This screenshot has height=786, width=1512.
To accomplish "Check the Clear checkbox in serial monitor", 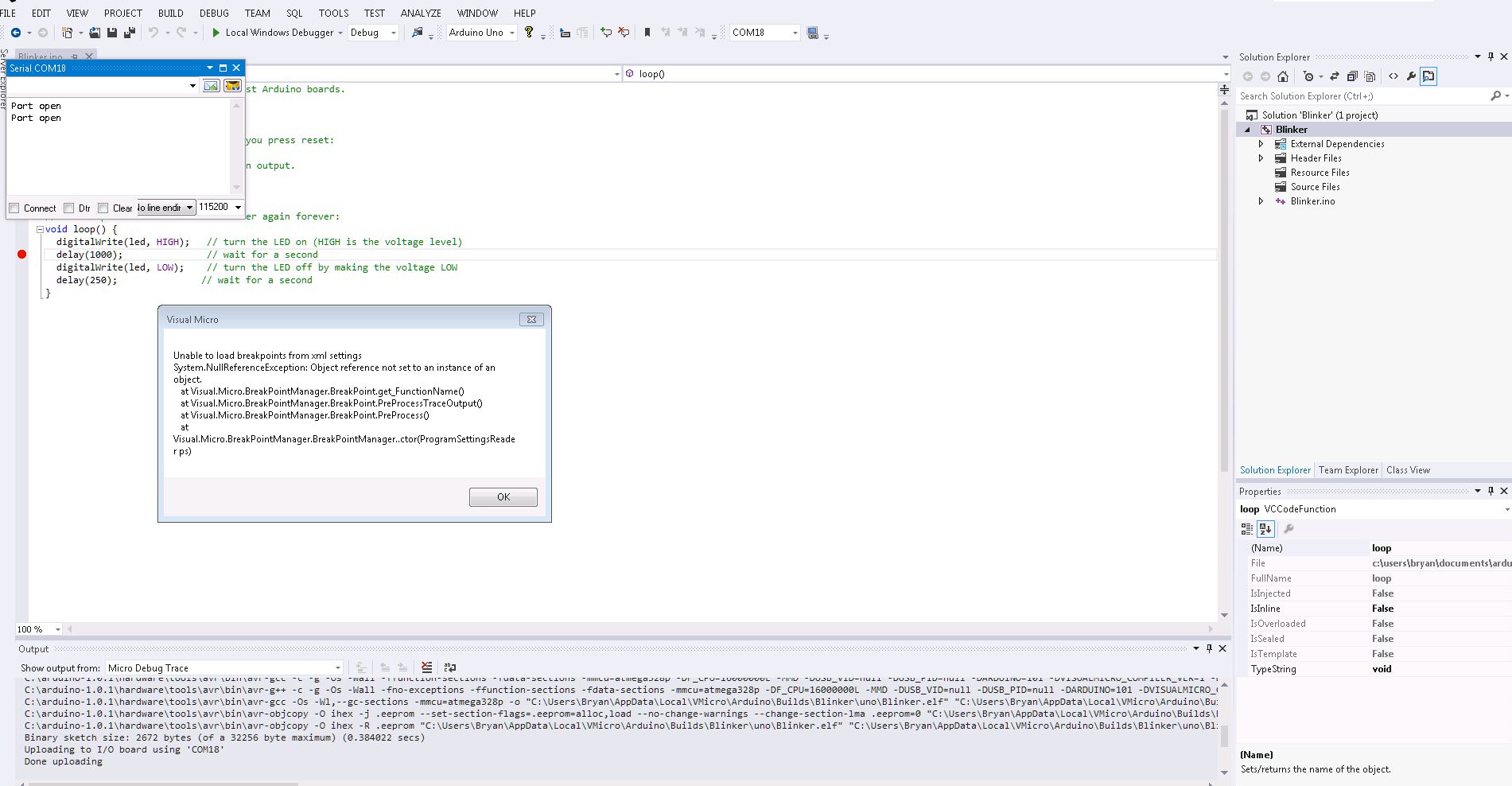I will 103,208.
